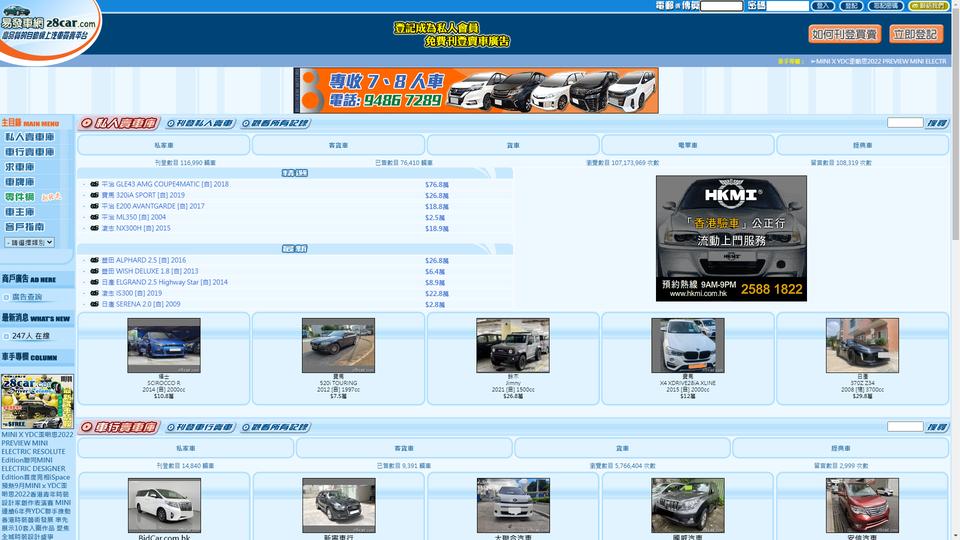This screenshot has width=960, height=540.
Task: Open the 28car.com logo homepage link
Action: click(x=48, y=29)
